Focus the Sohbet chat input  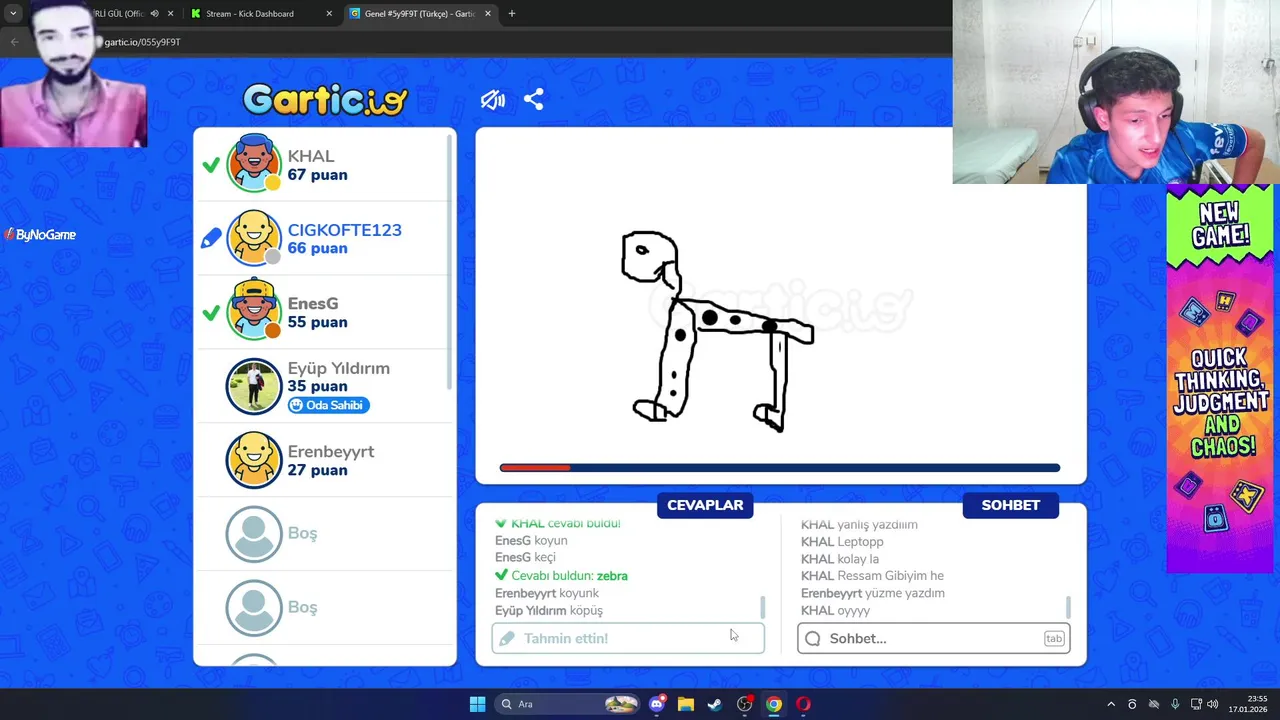[934, 638]
